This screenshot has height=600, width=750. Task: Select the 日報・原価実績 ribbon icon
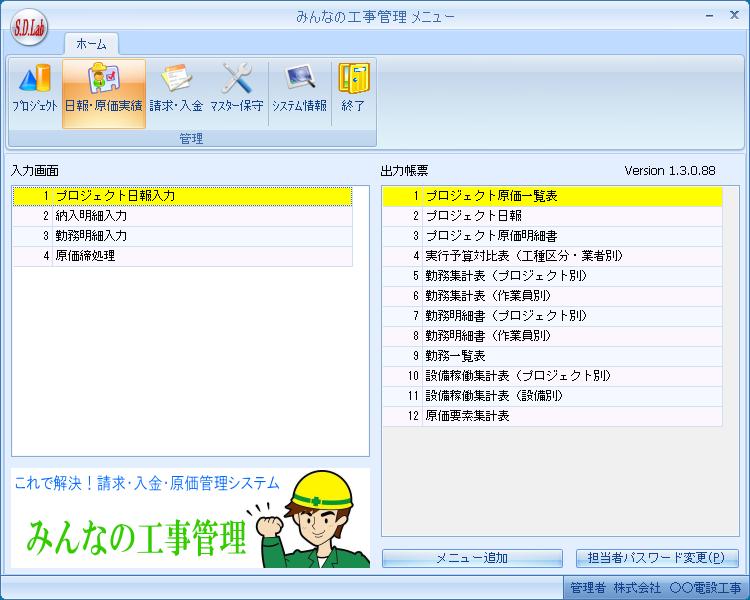pyautogui.click(x=103, y=89)
